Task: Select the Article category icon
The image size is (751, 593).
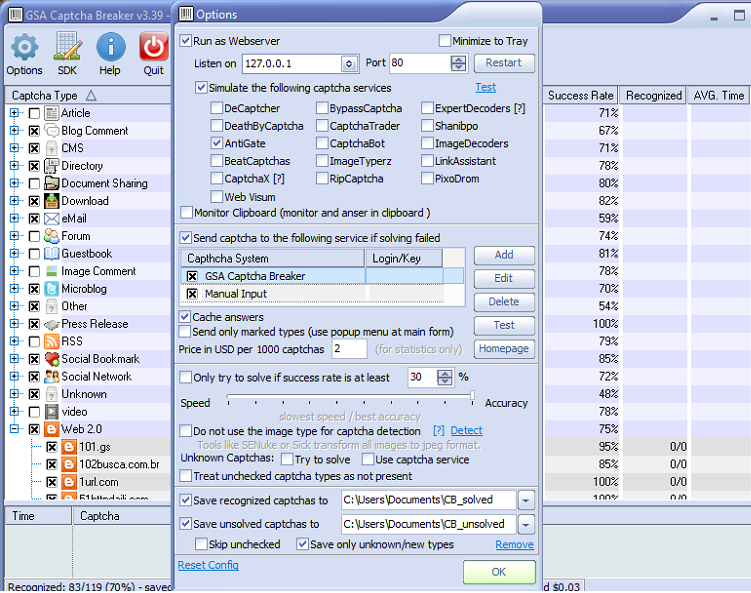Action: coord(51,113)
